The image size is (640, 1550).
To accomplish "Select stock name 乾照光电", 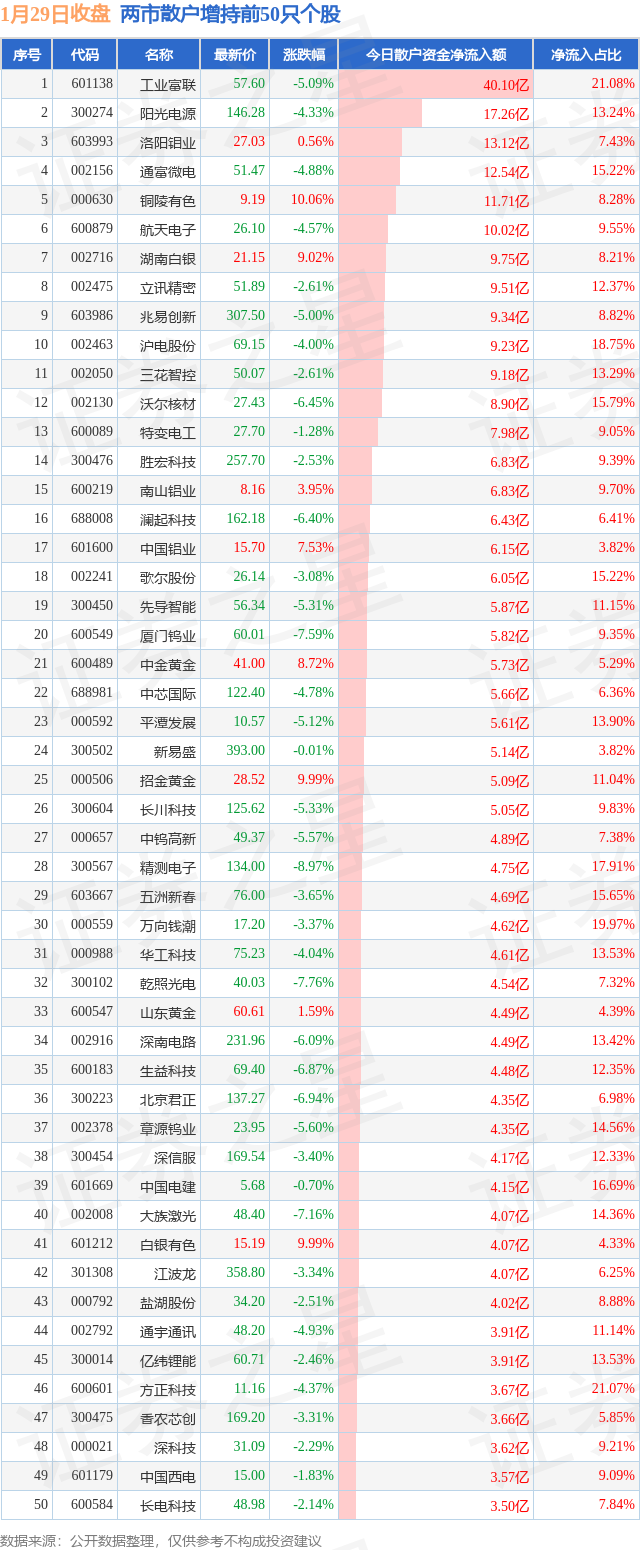I will tap(168, 983).
